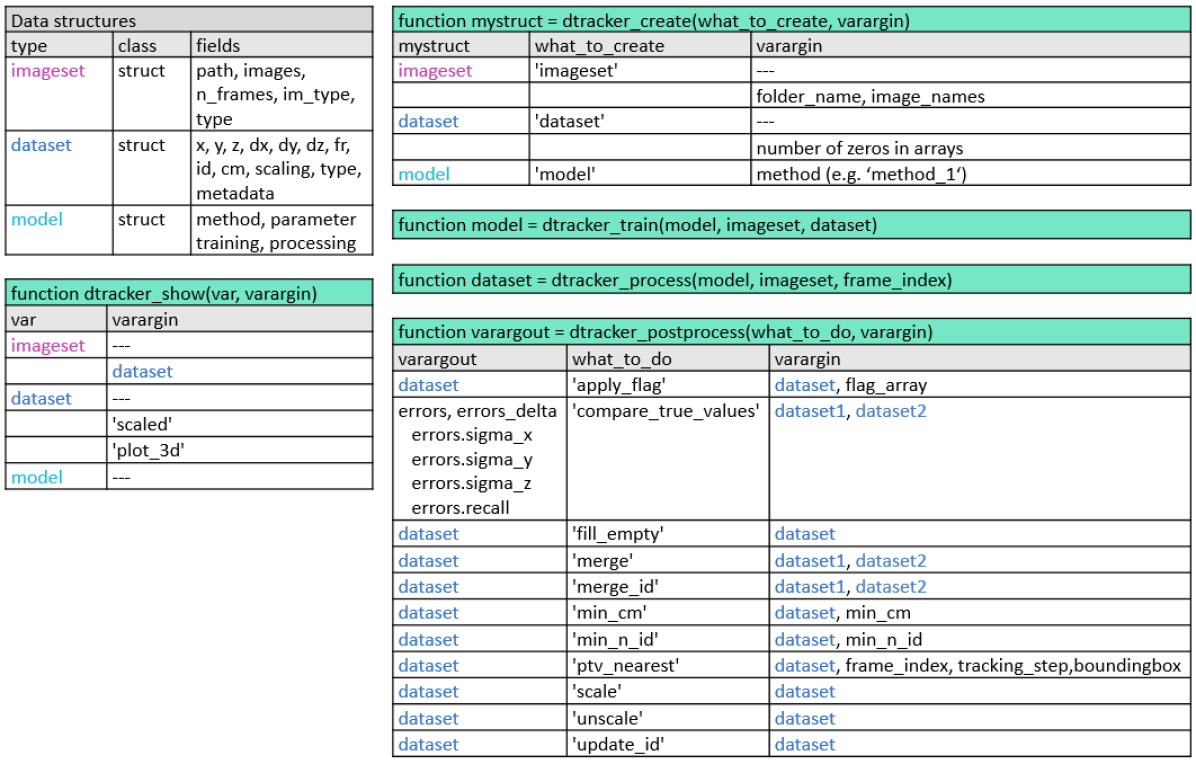Select the 'plot_3d' option in dtracker_show table
Screen dimensions: 1196x764
[x=240, y=450]
